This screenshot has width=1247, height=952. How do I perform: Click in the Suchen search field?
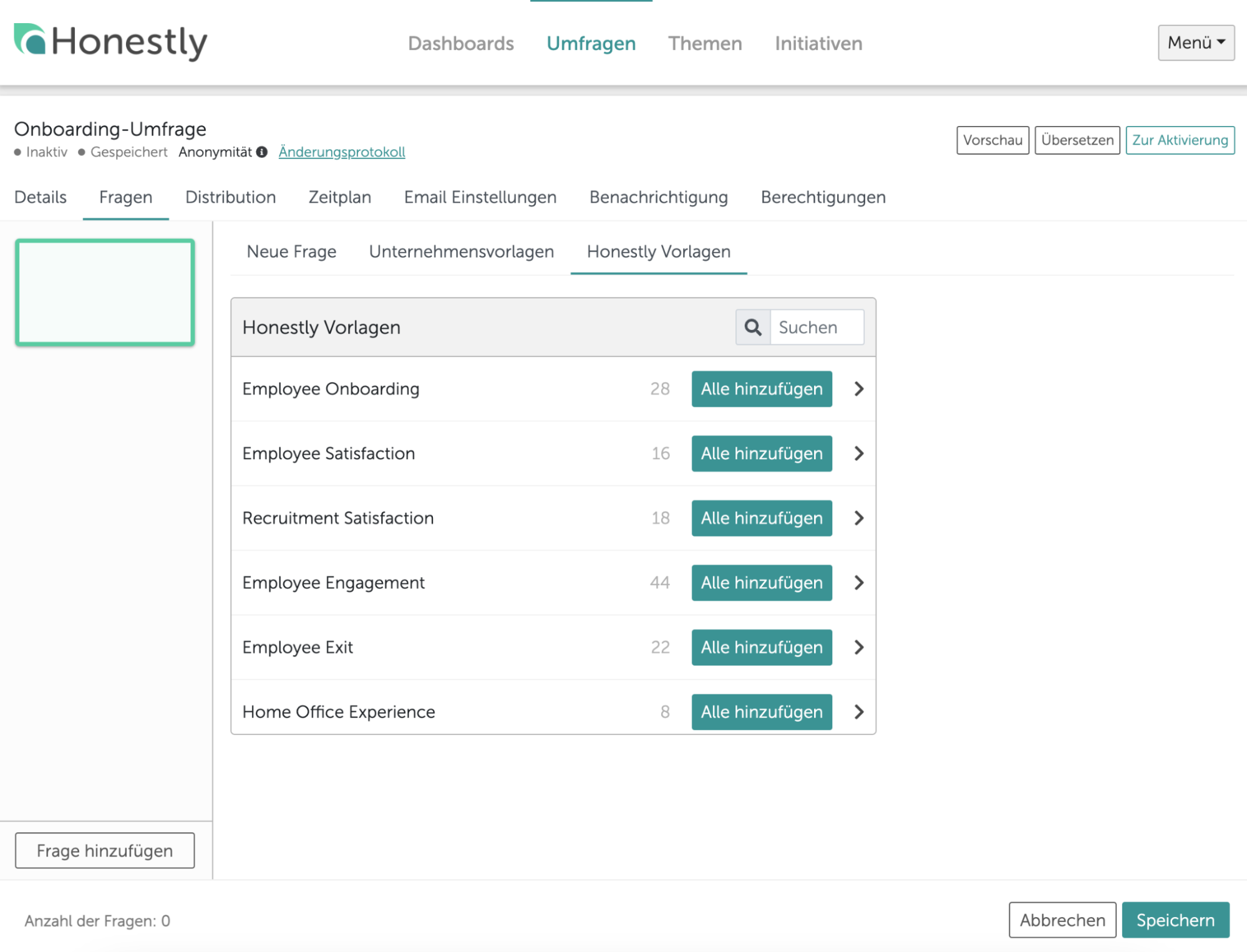coord(817,327)
